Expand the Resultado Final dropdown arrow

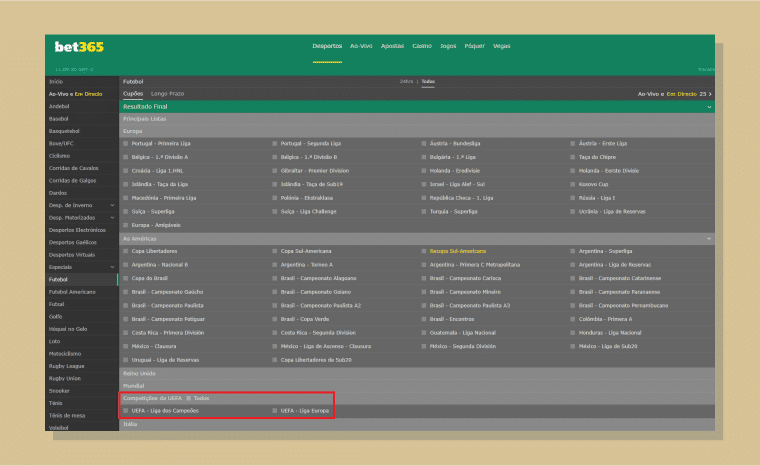pos(709,107)
